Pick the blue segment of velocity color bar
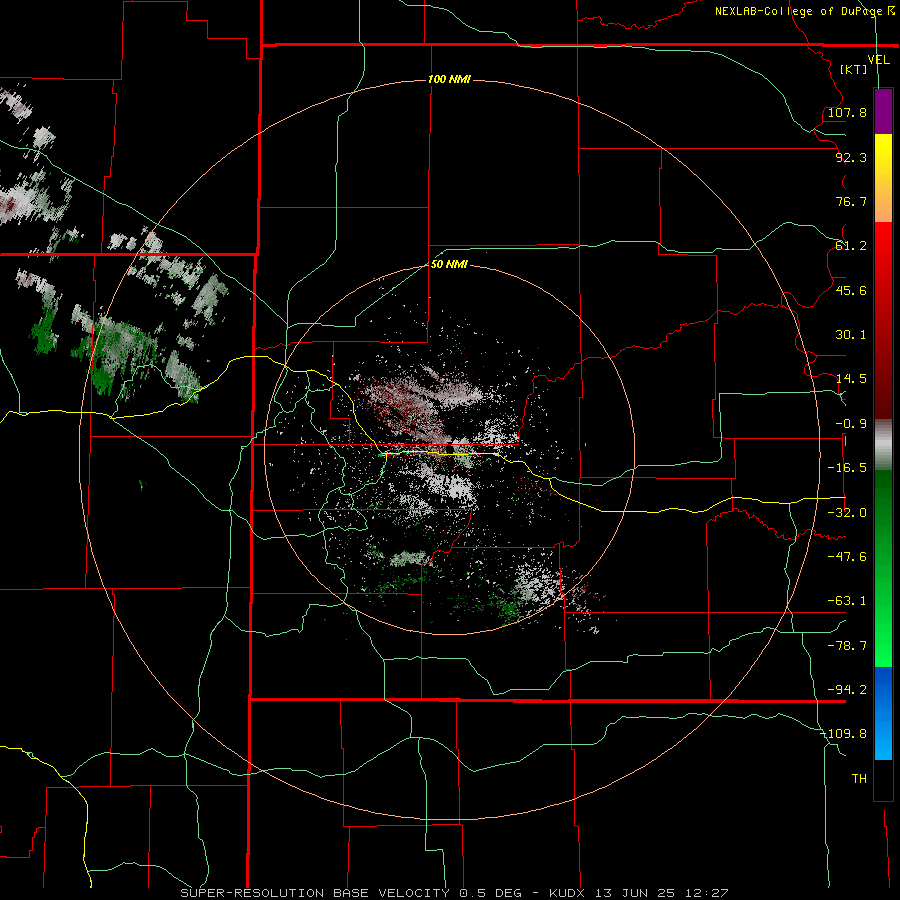Screen dimensions: 900x900 [883, 713]
